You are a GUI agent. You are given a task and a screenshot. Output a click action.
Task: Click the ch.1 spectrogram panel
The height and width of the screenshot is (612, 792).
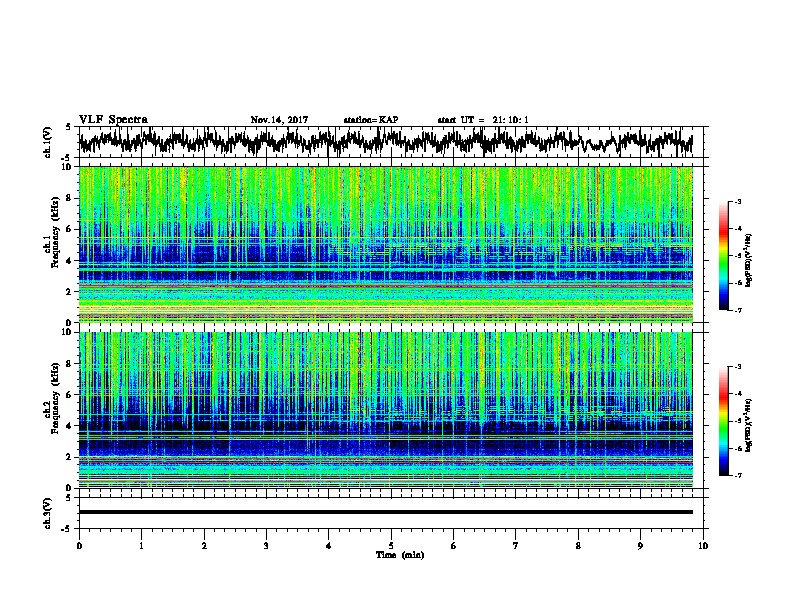tap(386, 244)
